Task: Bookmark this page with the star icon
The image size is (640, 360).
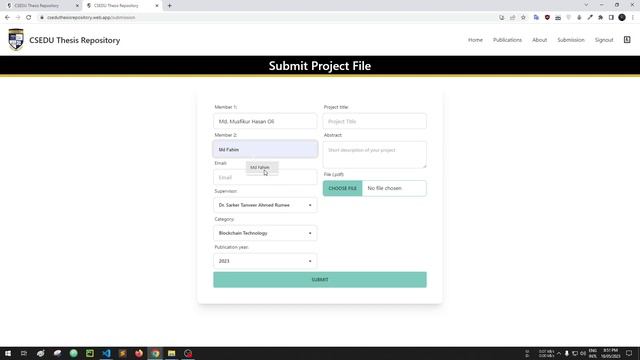Action: (x=523, y=18)
